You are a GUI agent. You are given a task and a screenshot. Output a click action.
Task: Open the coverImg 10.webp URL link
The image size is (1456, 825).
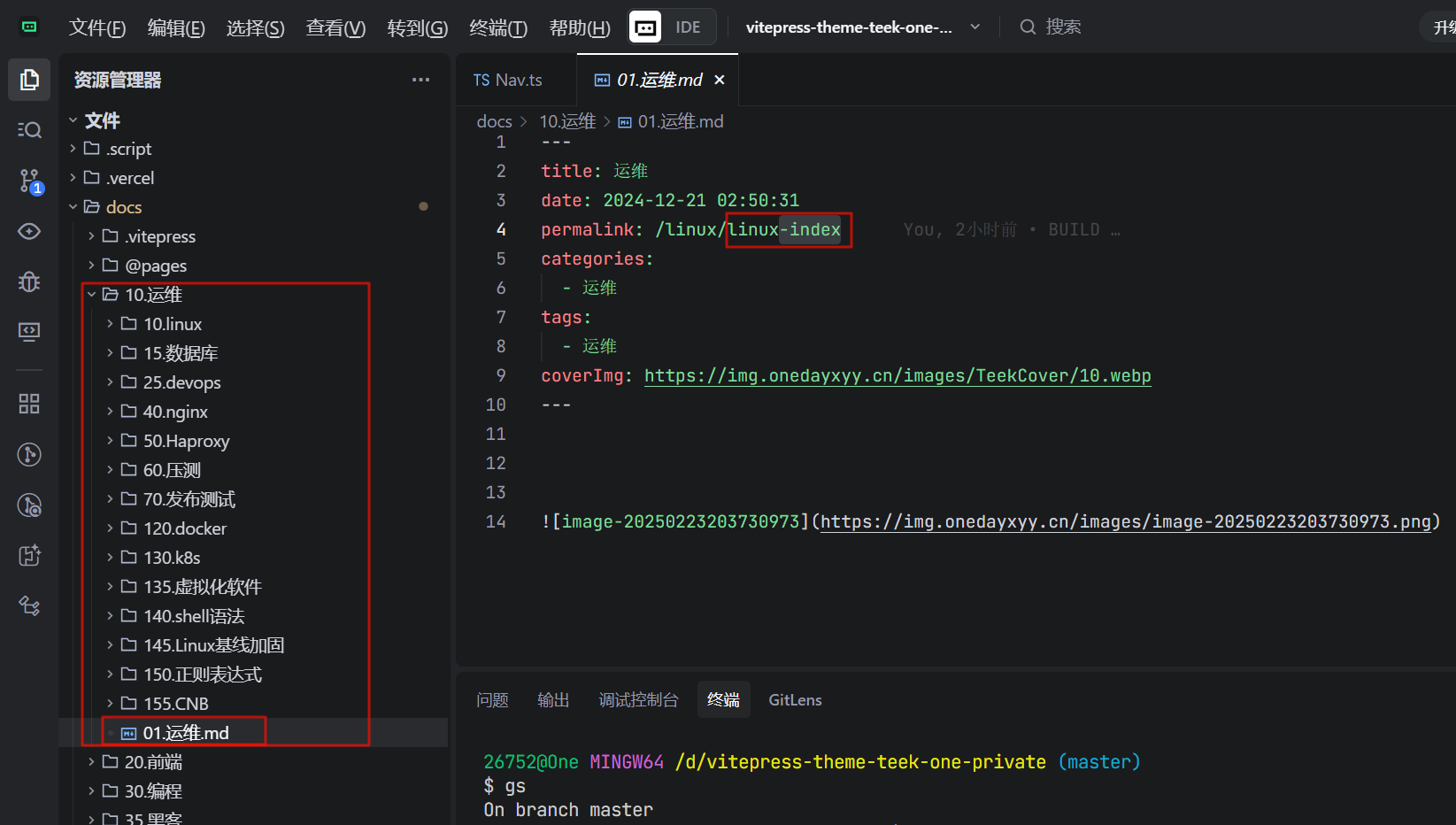click(897, 376)
